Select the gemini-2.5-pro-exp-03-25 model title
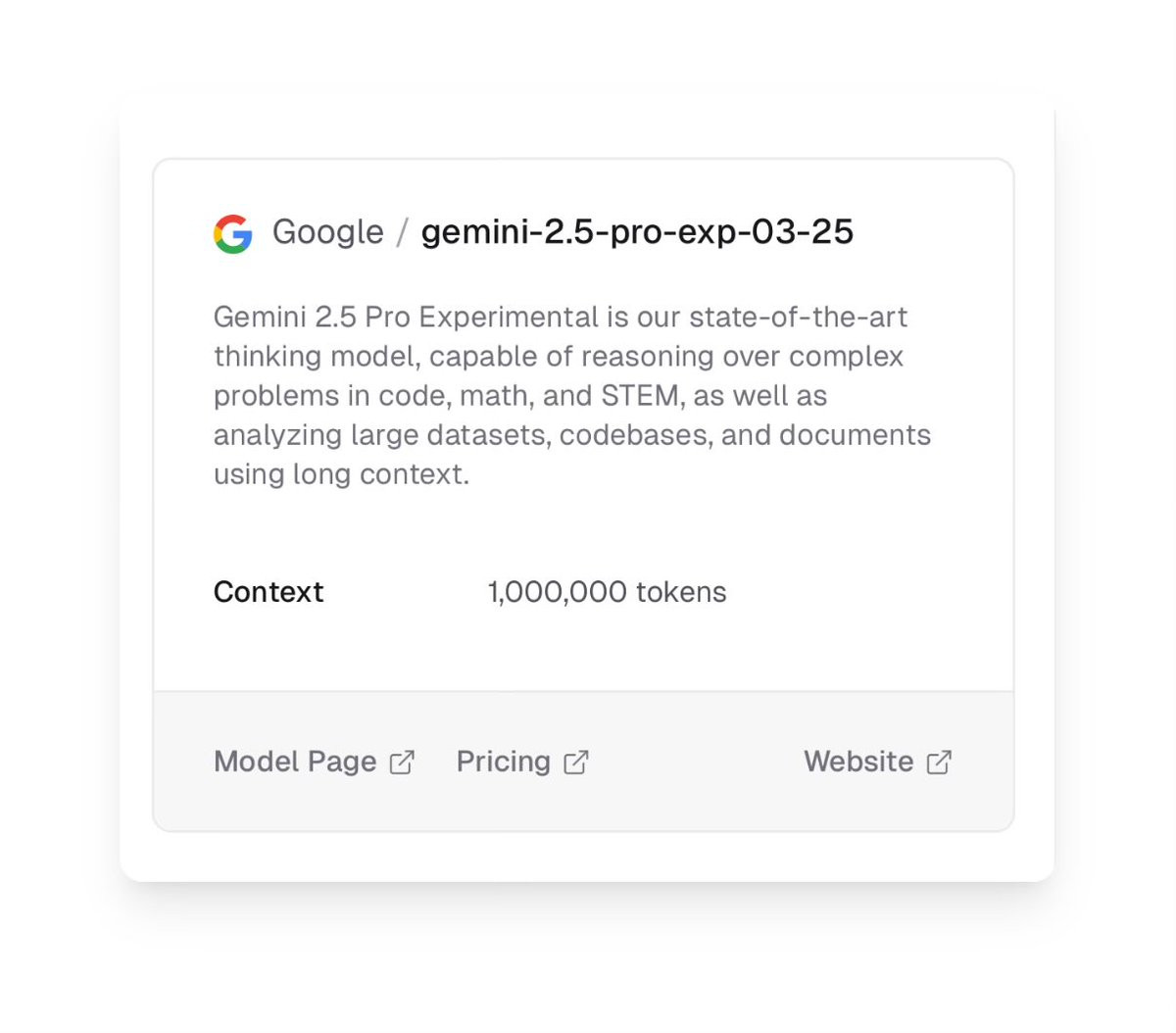The image size is (1176, 1033). (x=637, y=232)
